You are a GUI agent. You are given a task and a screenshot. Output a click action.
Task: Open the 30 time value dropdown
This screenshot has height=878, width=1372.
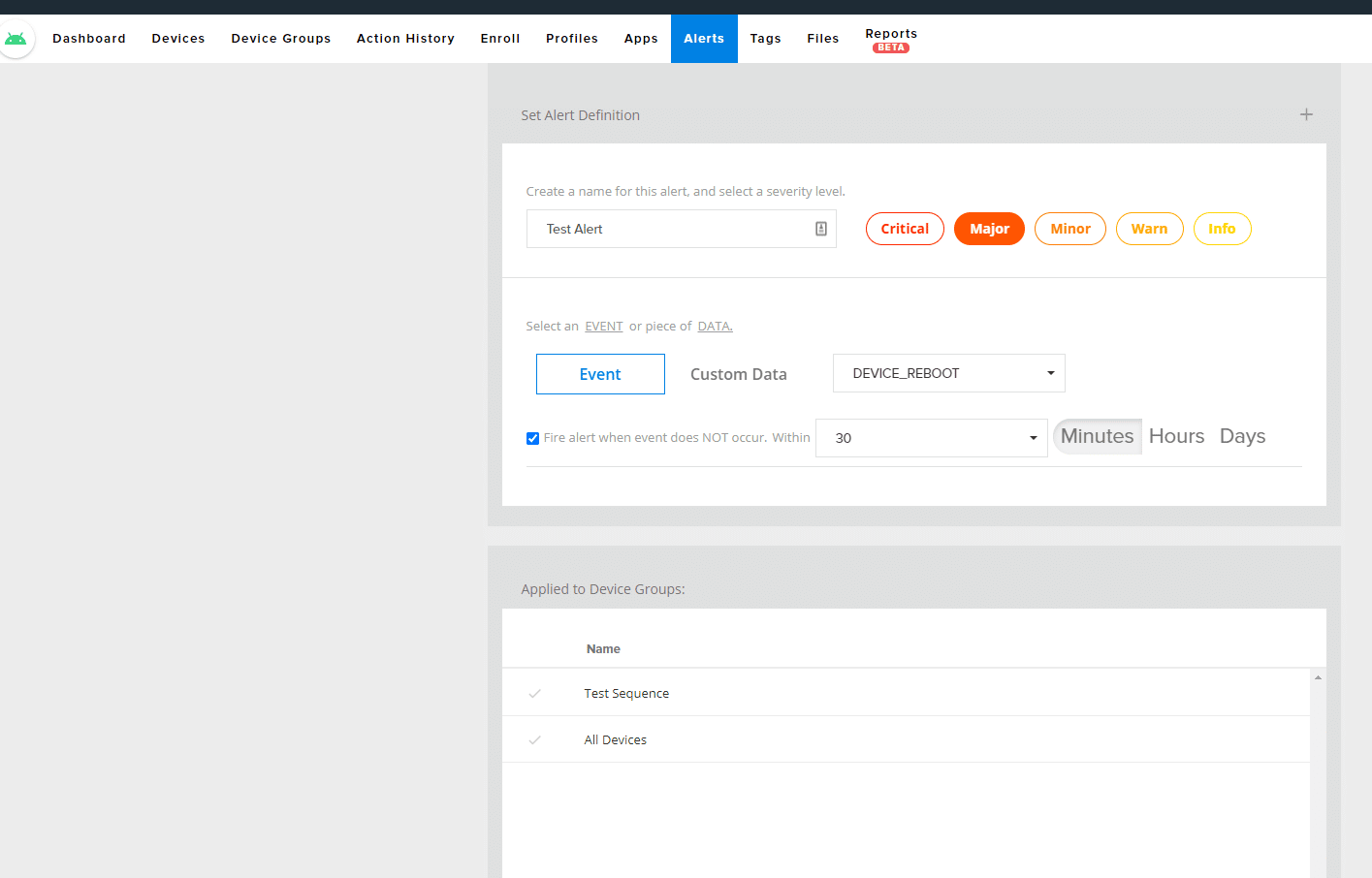931,438
